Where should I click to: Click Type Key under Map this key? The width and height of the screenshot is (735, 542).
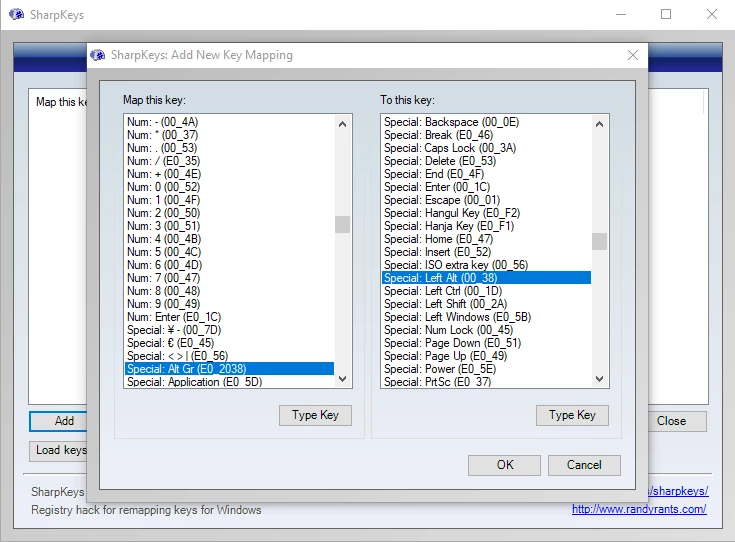[x=315, y=415]
